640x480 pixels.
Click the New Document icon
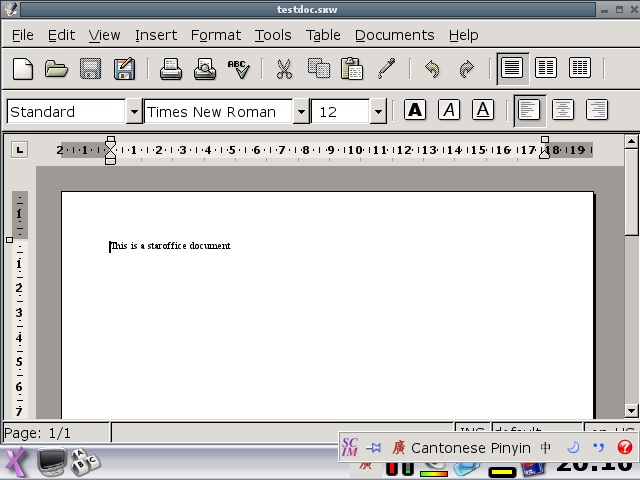pyautogui.click(x=22, y=69)
